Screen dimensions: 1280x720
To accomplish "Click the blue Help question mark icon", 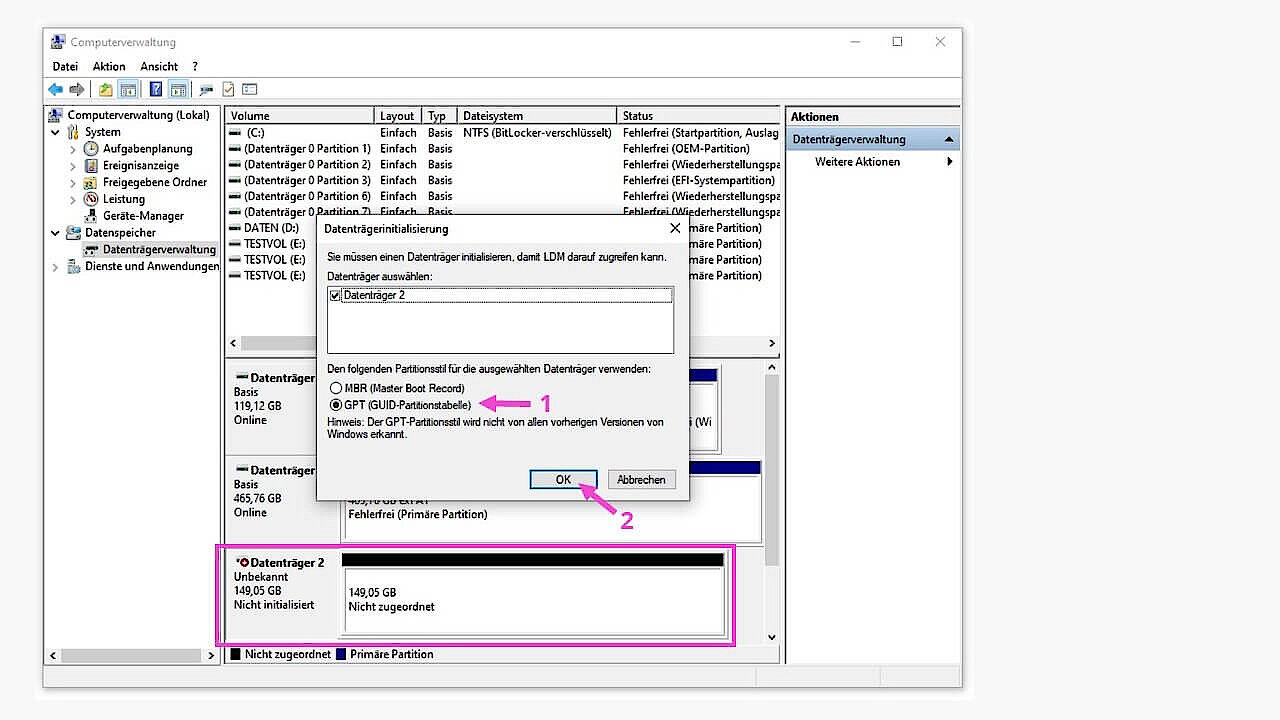I will coord(156,89).
